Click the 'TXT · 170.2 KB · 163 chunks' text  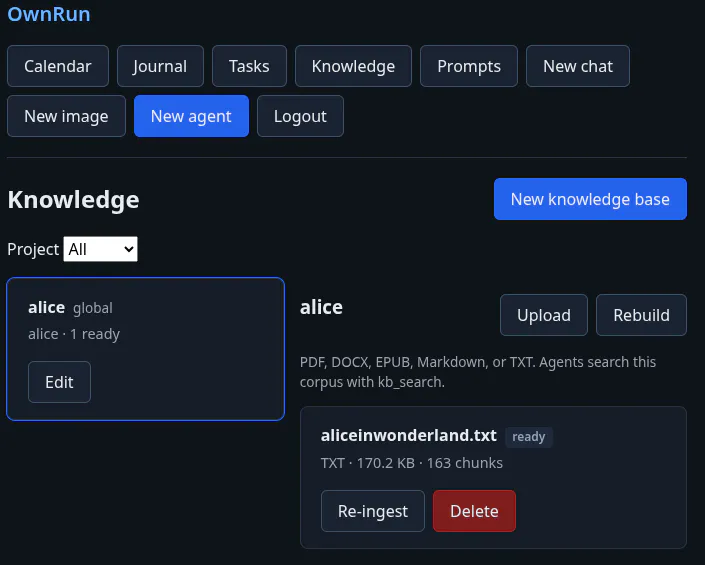click(x=411, y=463)
